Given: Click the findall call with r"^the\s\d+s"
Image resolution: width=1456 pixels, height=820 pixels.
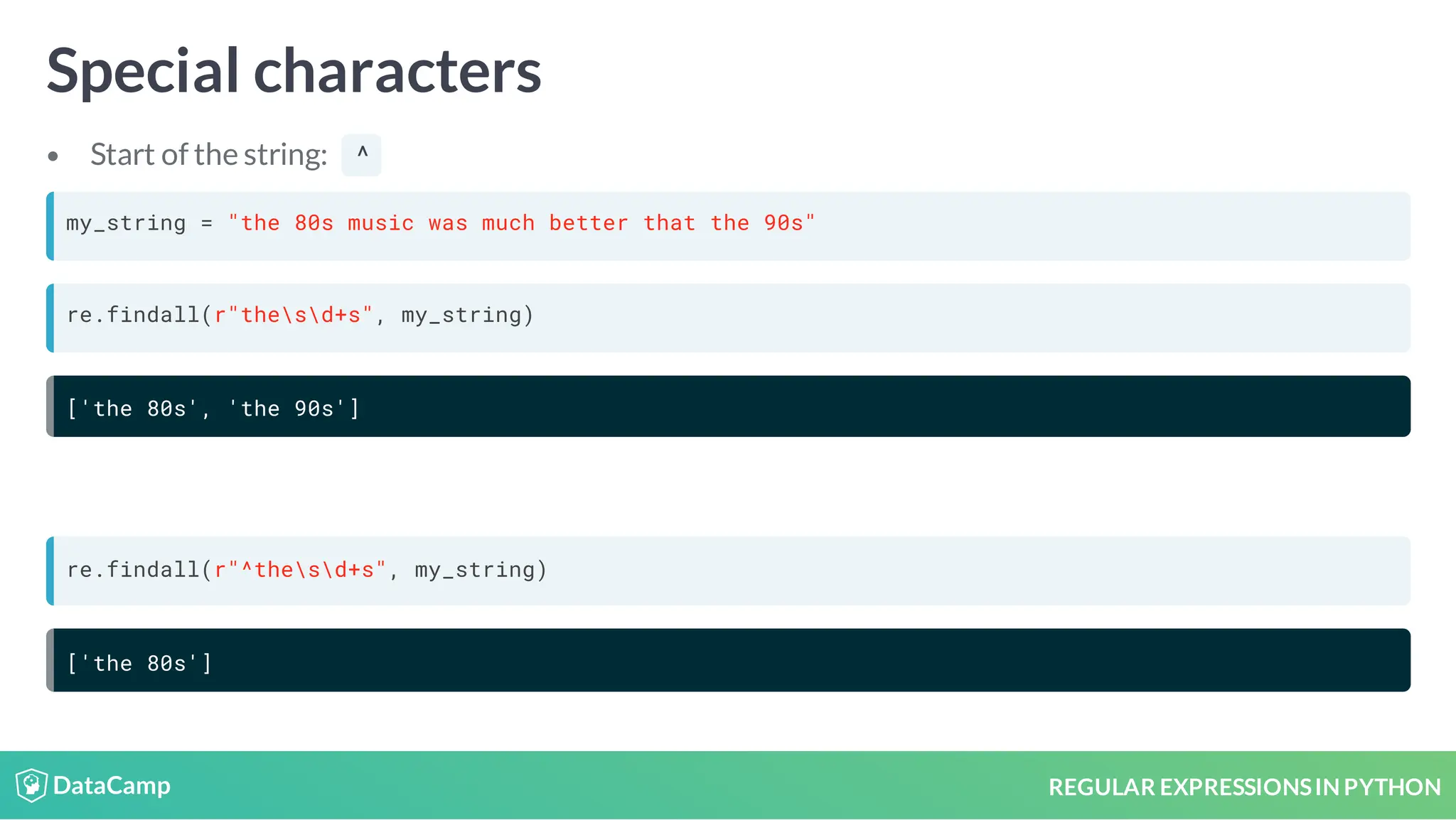Looking at the screenshot, I should pos(728,571).
